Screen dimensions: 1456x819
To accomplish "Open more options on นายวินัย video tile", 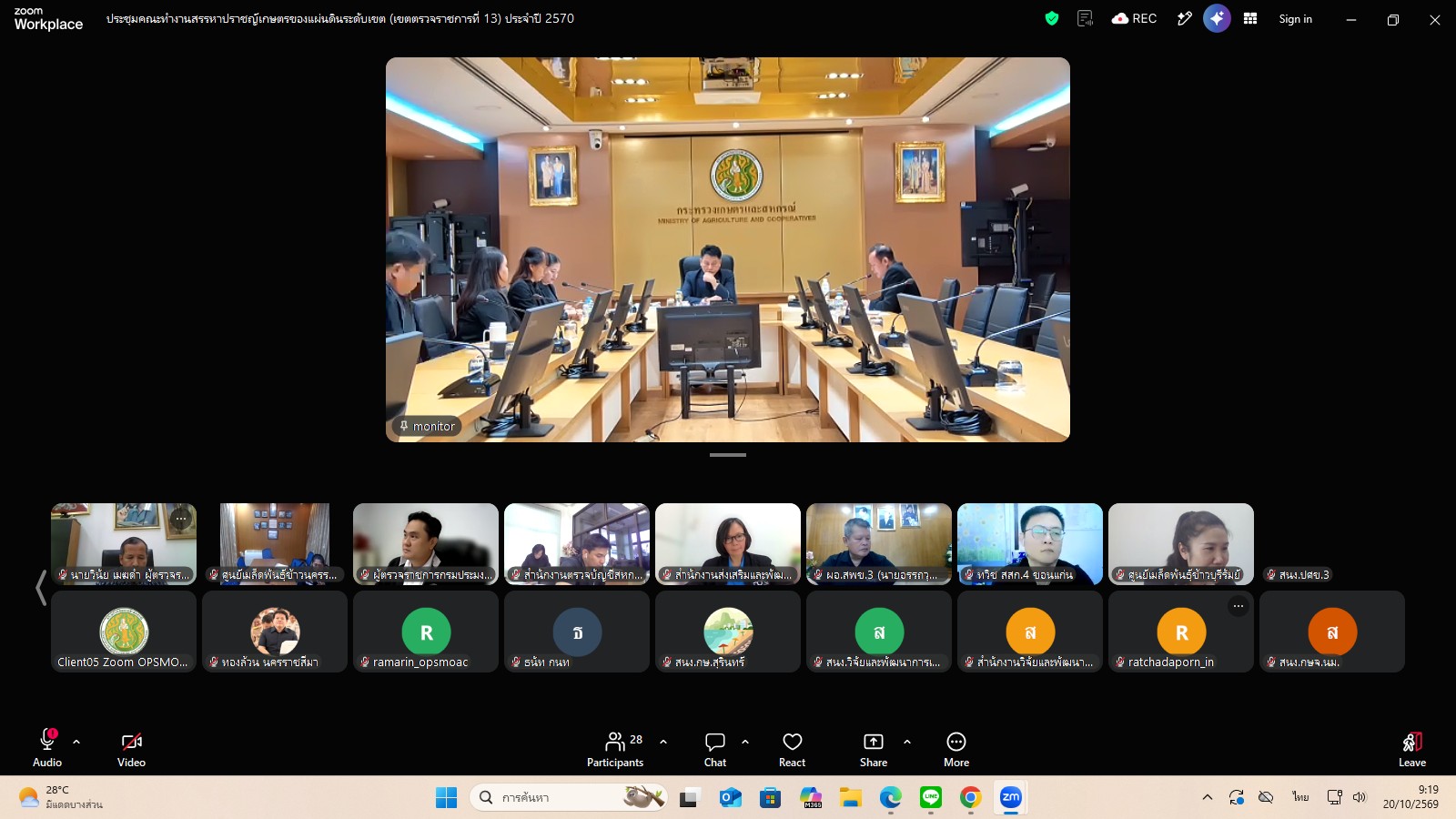I will click(181, 519).
